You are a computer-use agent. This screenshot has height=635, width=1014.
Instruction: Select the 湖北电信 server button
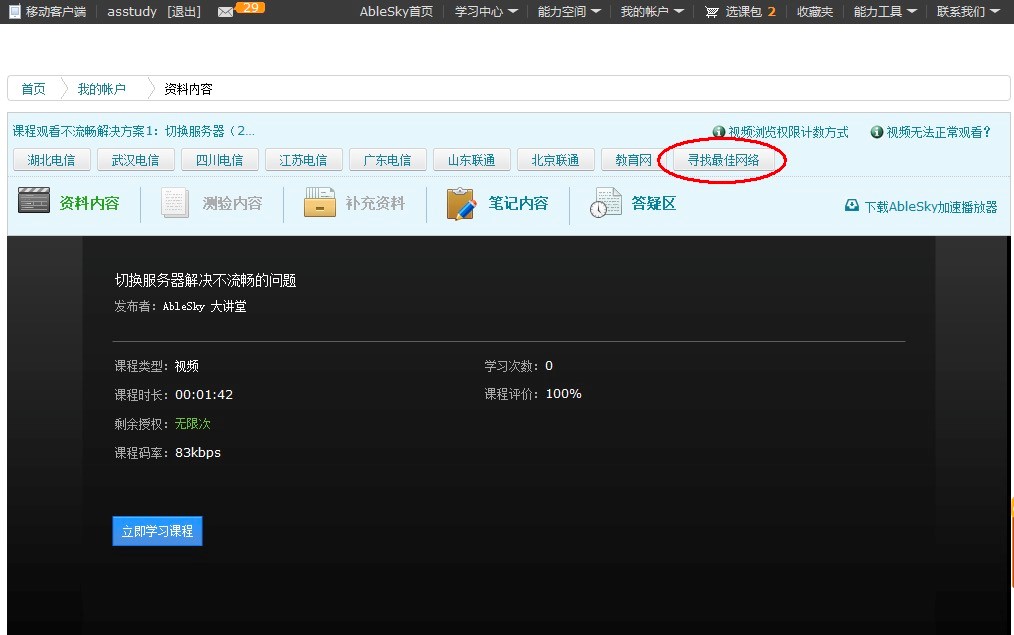tap(52, 160)
